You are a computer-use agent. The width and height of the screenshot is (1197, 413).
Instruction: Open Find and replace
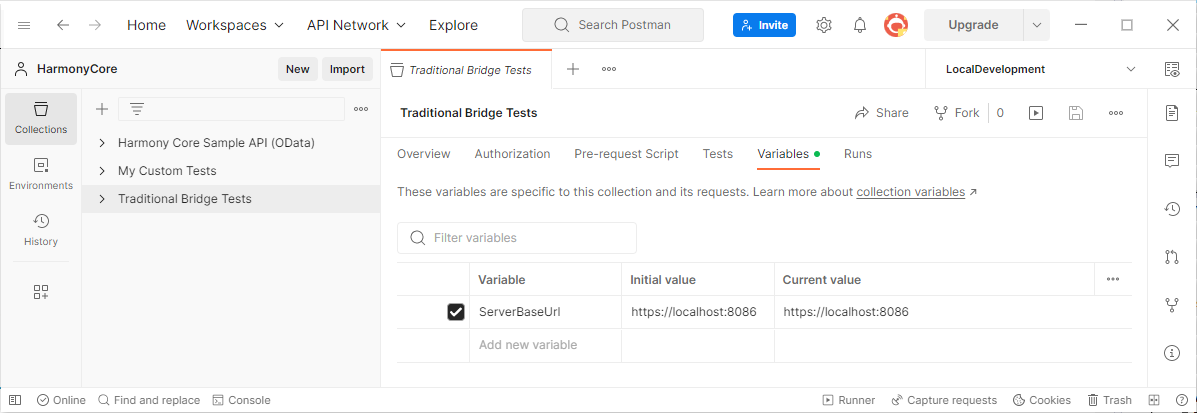[149, 400]
